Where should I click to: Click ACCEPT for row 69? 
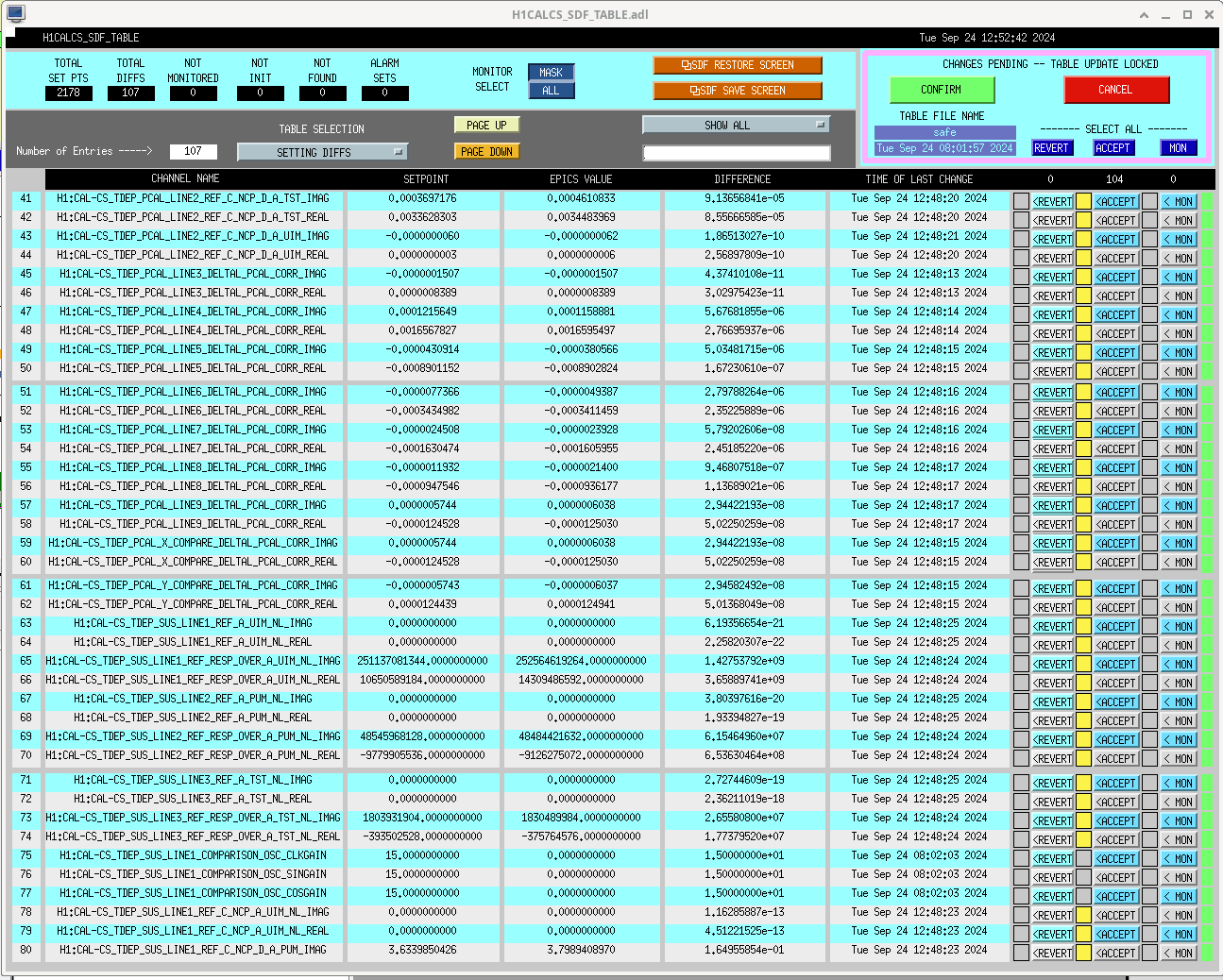(x=1116, y=739)
